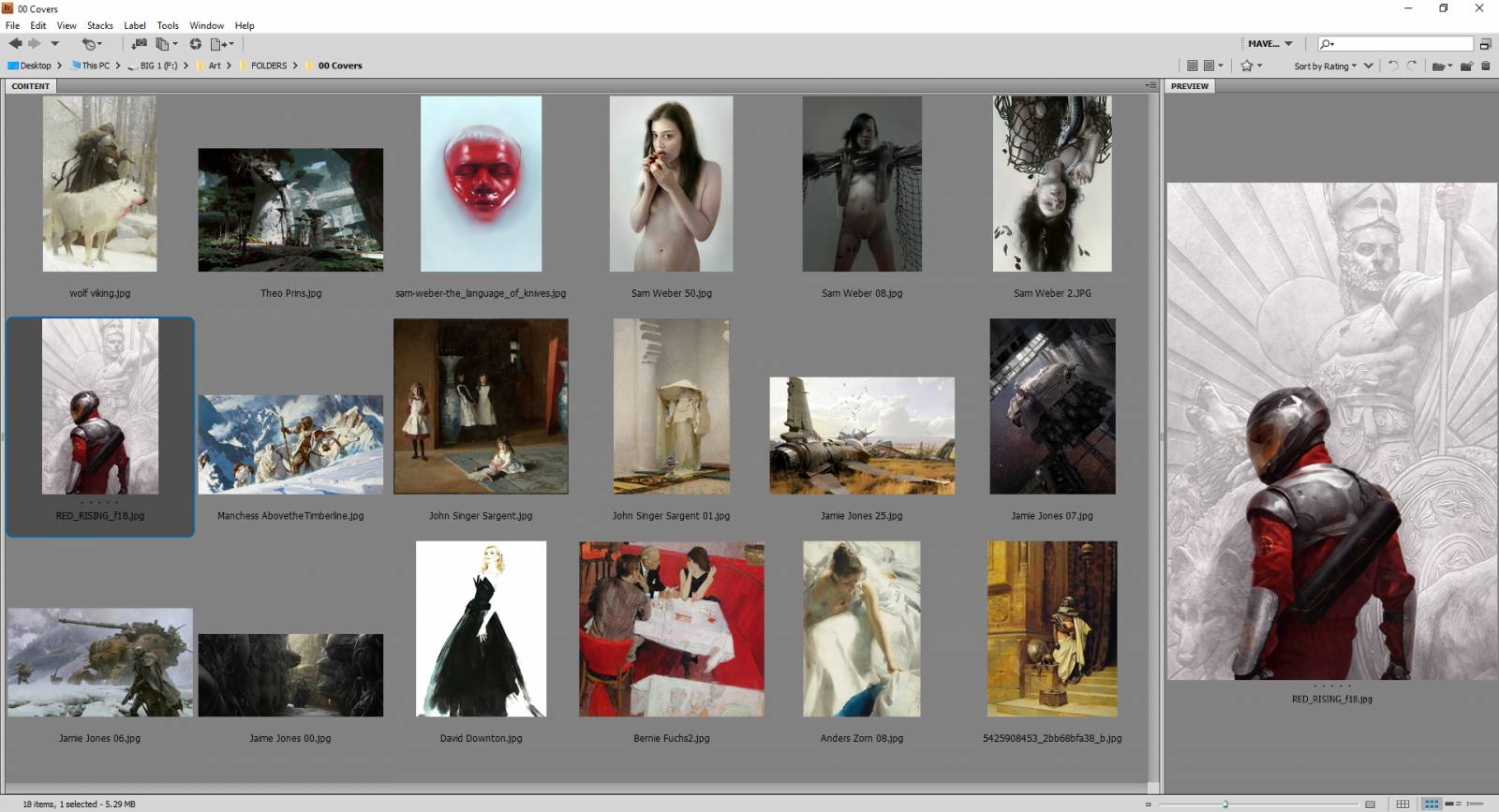Click the smaller thumbnail size icon
The height and width of the screenshot is (812, 1499).
[x=1149, y=804]
